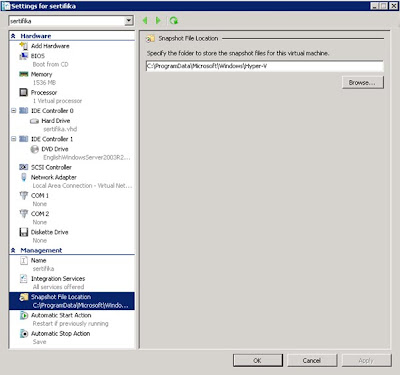Viewport: 400px width, 375px height.
Task: Select the Automatic Start Action entry
Action: pyautogui.click(x=61, y=315)
